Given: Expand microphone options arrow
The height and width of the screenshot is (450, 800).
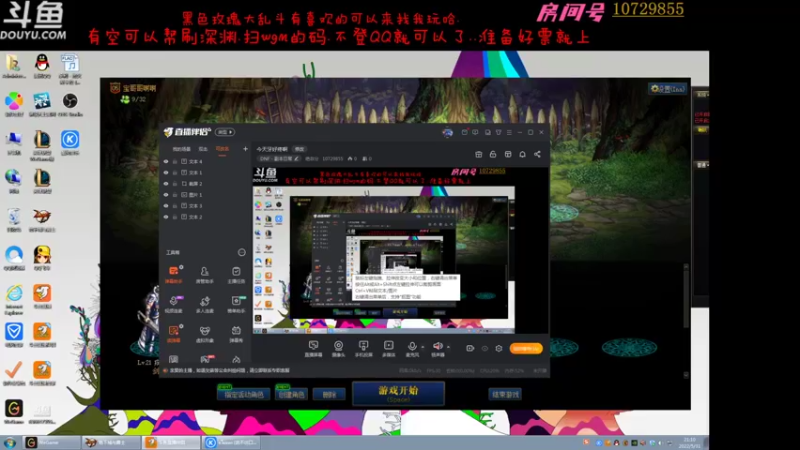Looking at the screenshot, I should tap(422, 348).
